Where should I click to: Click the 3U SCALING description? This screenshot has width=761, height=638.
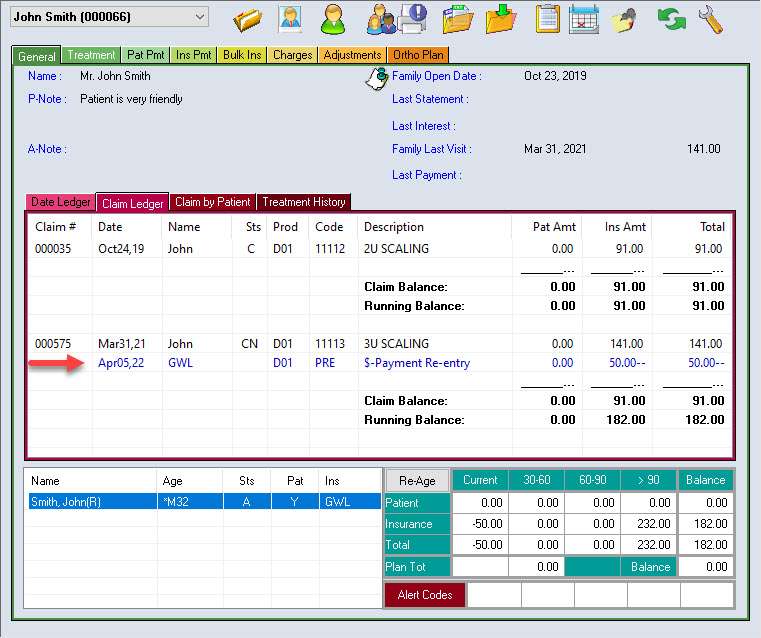(x=397, y=344)
